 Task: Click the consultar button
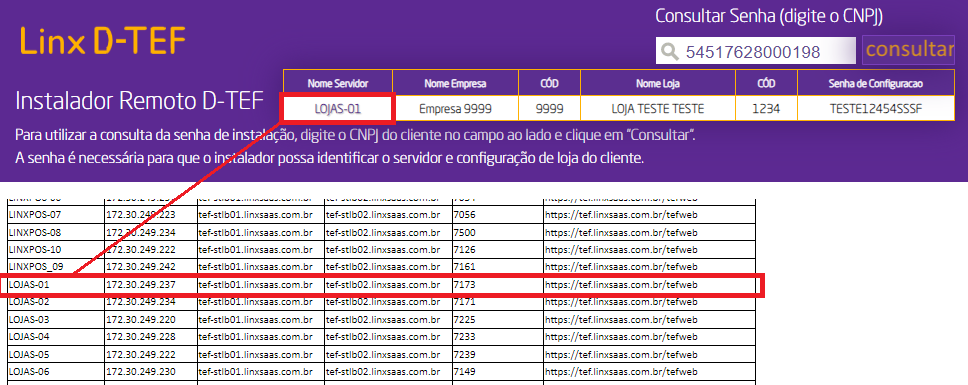coord(909,50)
